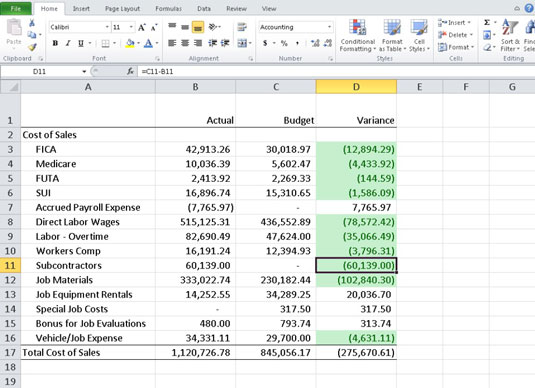Click the Select All corner triangle
The image size is (535, 388).
[x=13, y=87]
